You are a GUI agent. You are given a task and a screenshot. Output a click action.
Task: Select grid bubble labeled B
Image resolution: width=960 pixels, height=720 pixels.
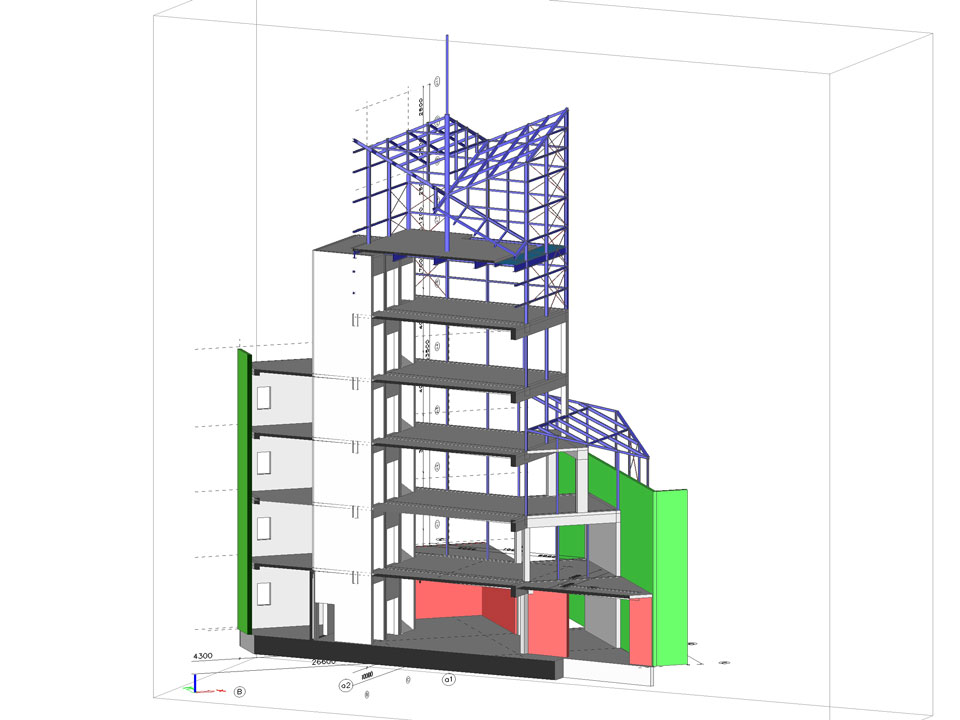240,691
